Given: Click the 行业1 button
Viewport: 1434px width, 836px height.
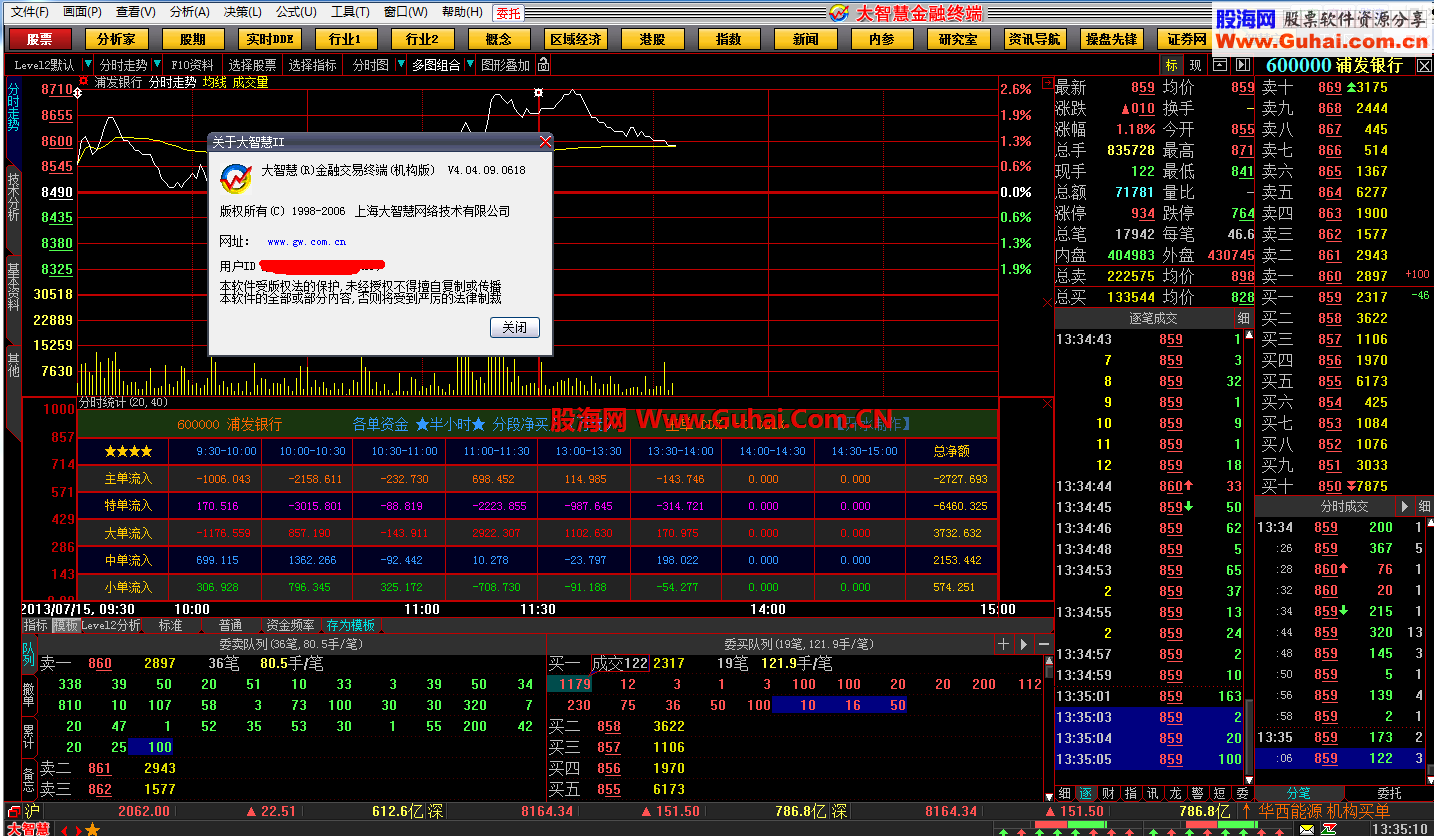Looking at the screenshot, I should pos(346,39).
